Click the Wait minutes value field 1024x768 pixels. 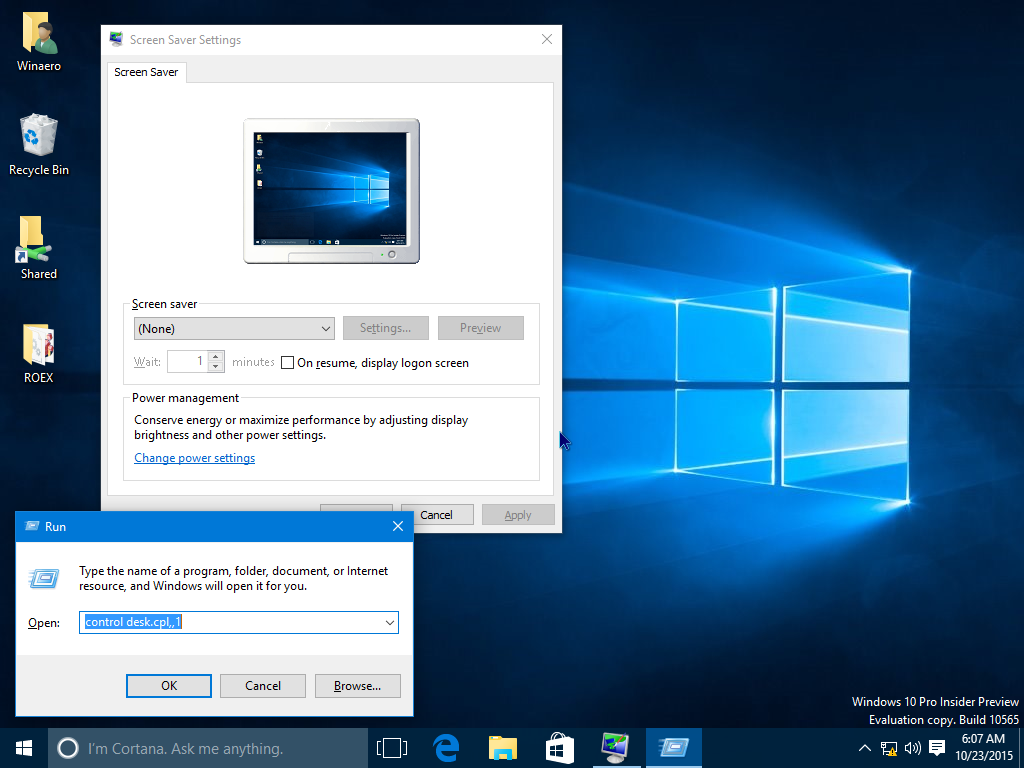pyautogui.click(x=188, y=362)
